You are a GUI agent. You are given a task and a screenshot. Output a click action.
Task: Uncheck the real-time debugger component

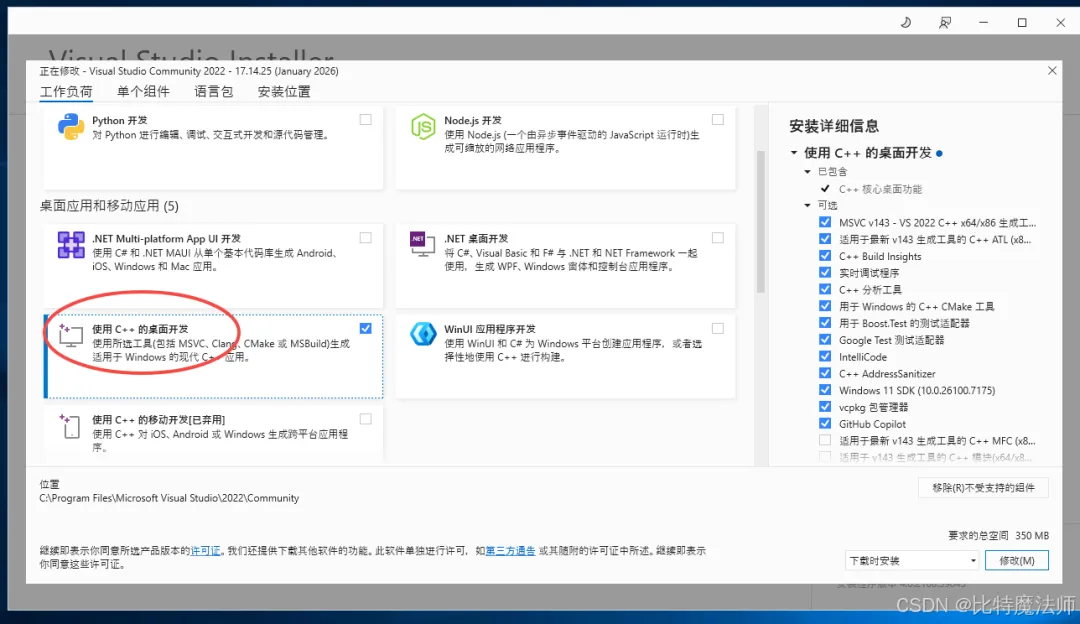824,272
